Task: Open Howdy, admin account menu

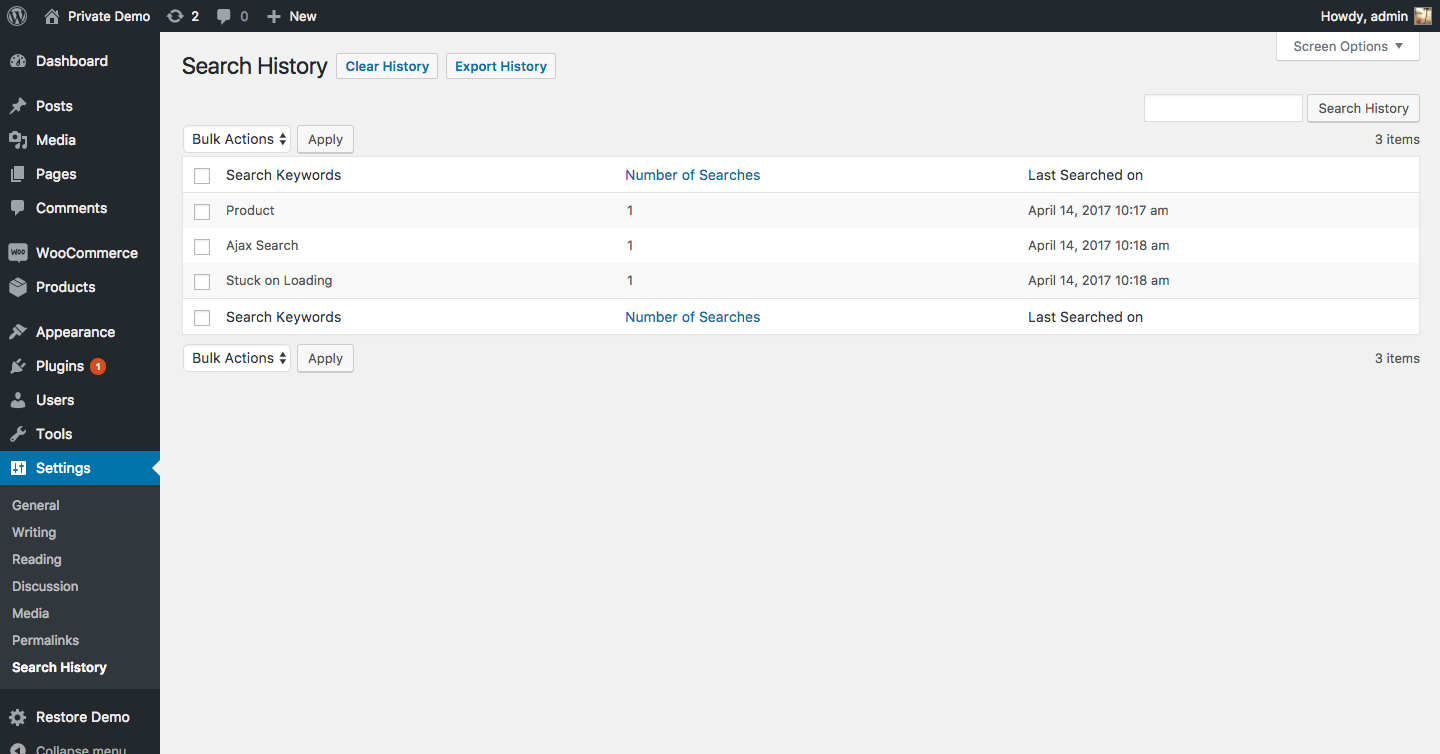Action: click(x=1376, y=16)
